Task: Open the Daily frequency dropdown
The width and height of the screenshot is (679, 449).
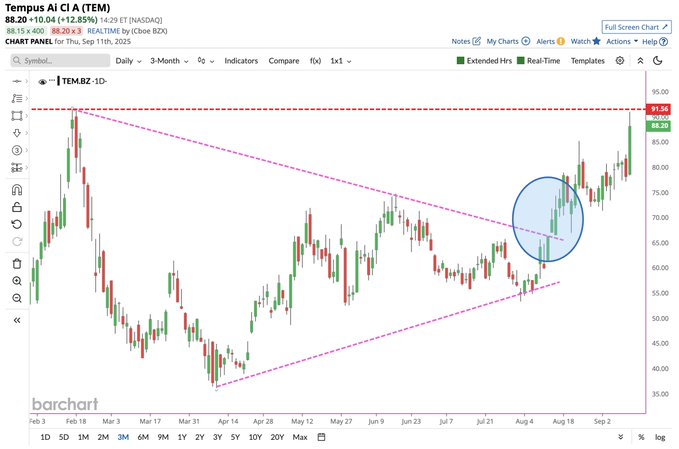Action: click(128, 61)
